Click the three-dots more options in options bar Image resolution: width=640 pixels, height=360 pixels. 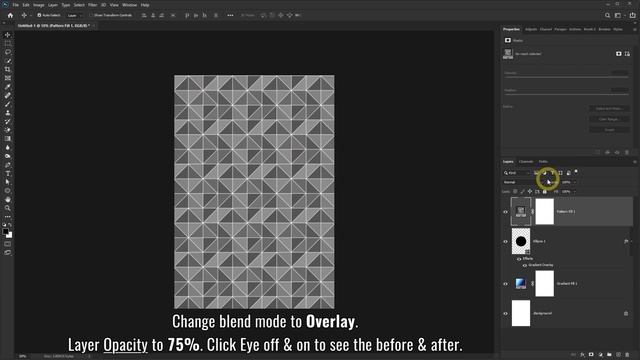[230, 16]
